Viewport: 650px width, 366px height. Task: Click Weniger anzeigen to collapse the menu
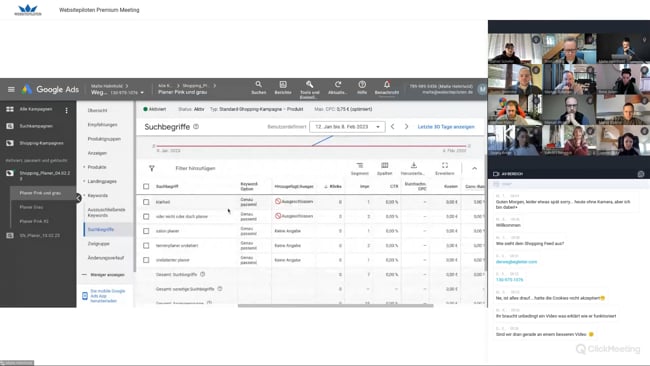[104, 275]
